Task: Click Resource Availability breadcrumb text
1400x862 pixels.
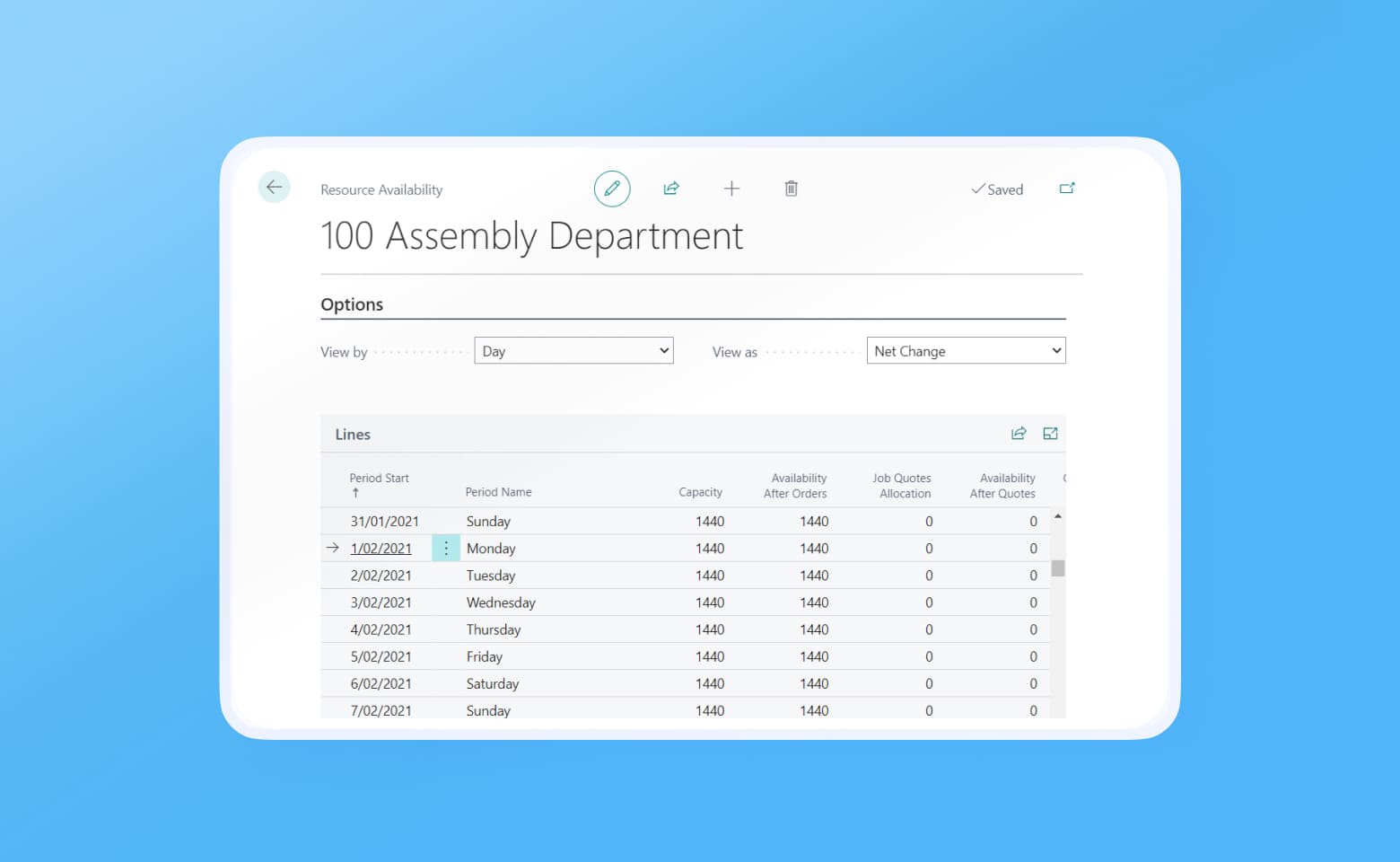Action: coord(381,189)
